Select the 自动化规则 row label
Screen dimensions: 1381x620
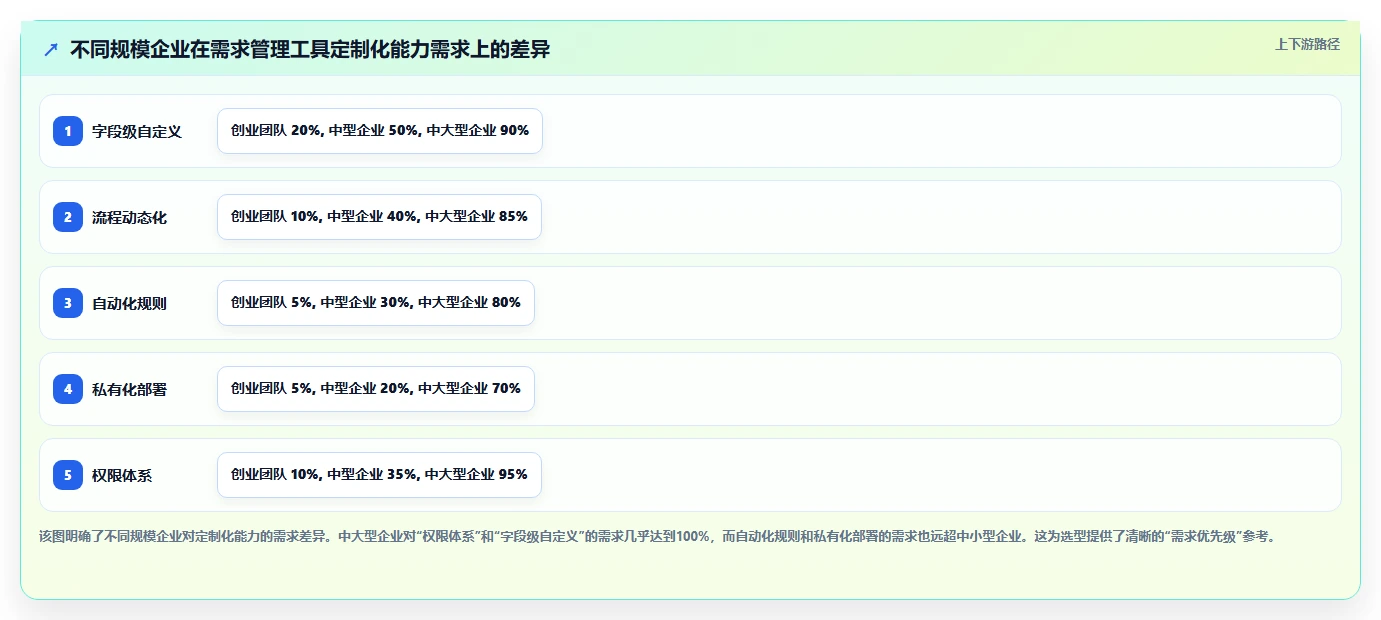point(130,303)
